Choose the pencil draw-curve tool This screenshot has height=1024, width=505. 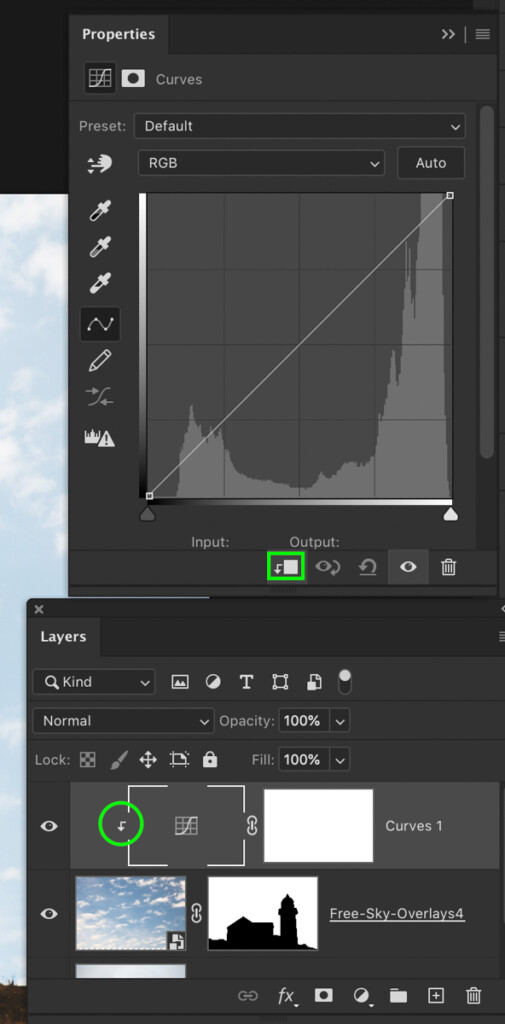point(100,360)
